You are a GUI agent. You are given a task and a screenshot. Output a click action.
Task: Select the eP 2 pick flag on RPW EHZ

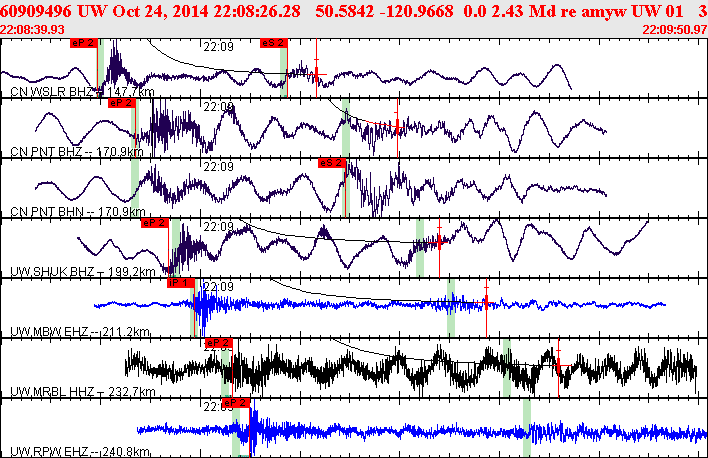pyautogui.click(x=236, y=403)
